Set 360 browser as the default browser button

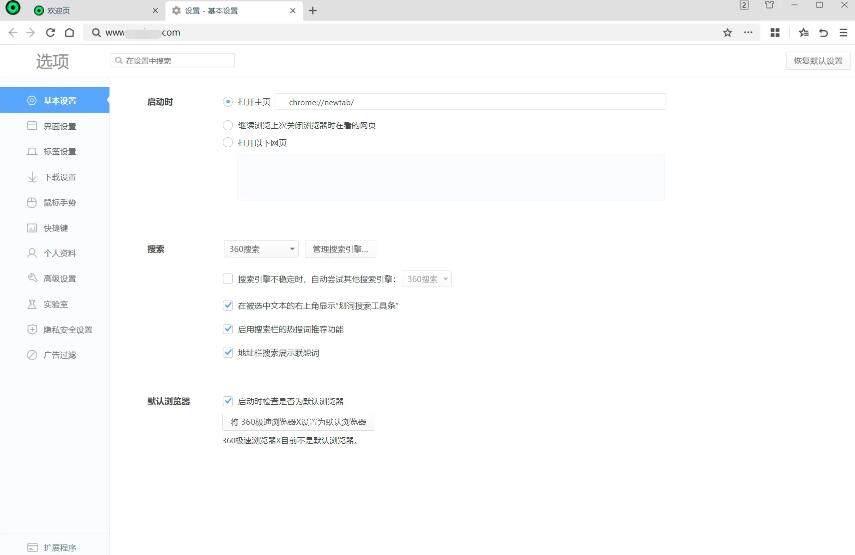[x=298, y=422]
